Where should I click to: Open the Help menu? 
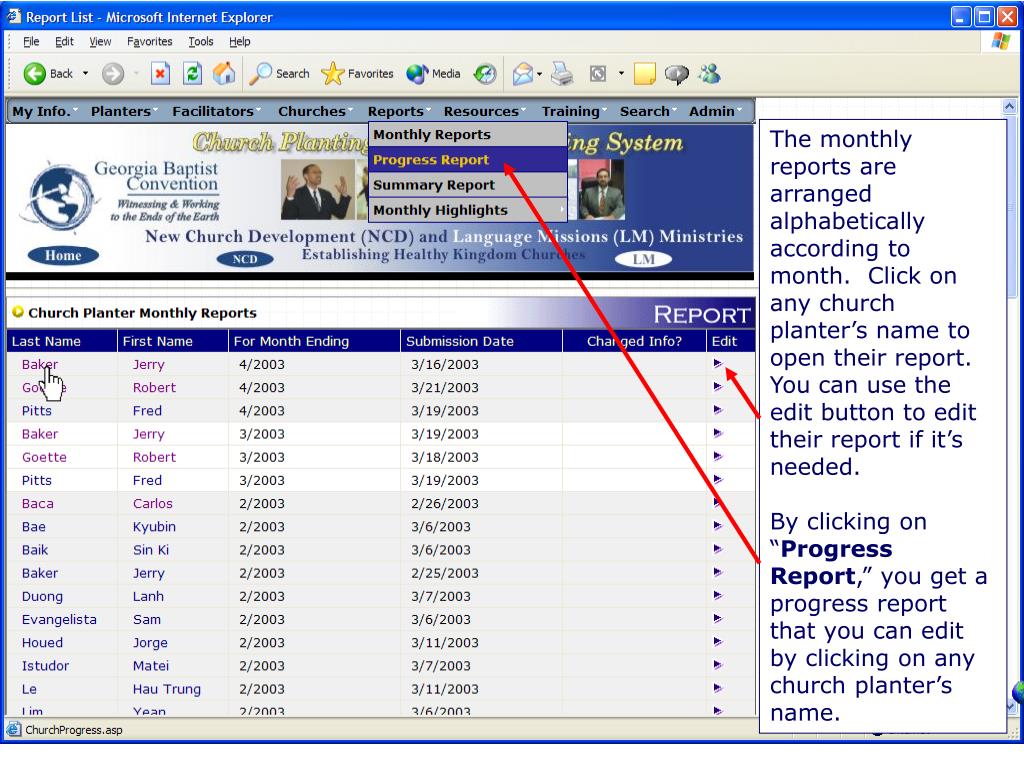(x=240, y=42)
